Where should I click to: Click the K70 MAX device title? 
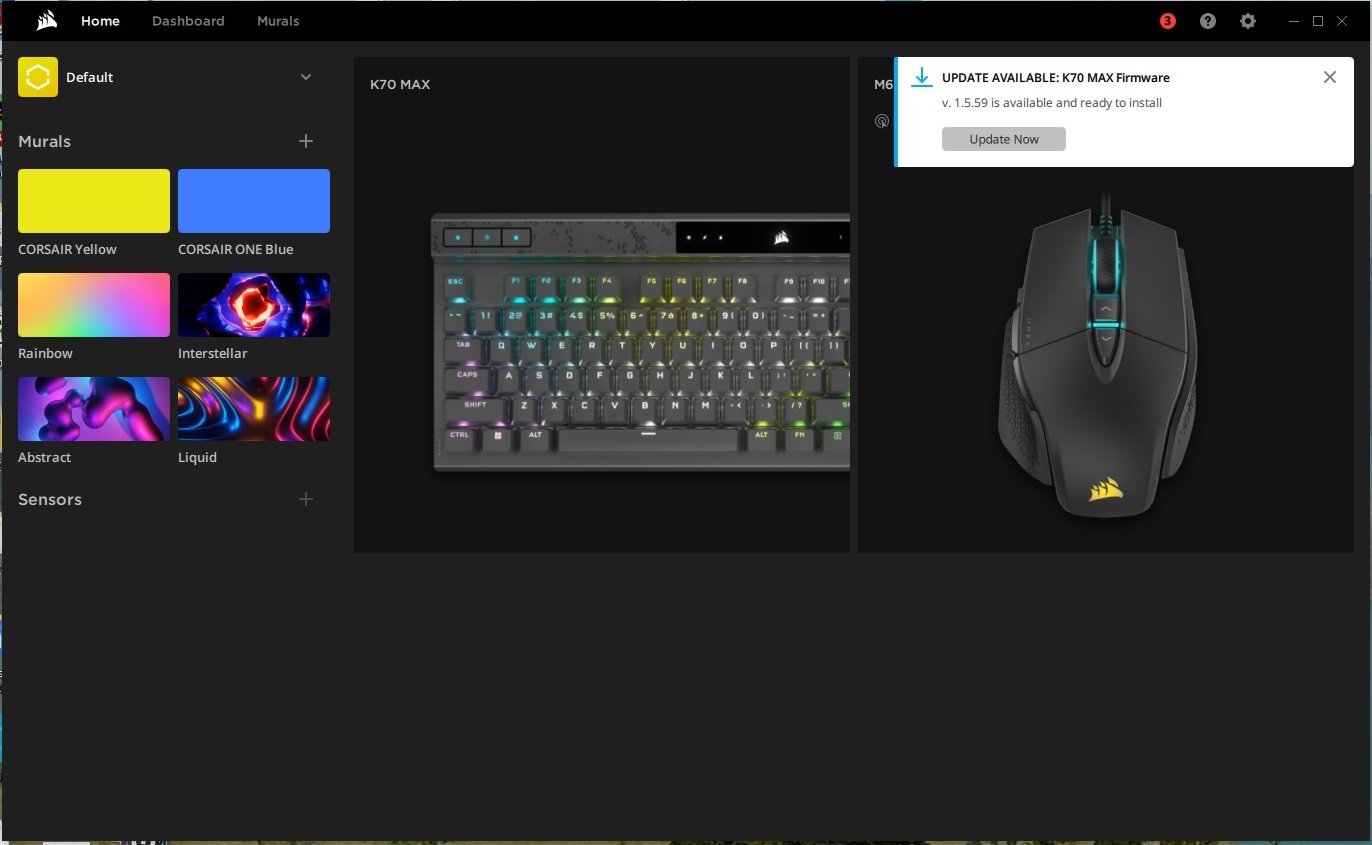400,84
